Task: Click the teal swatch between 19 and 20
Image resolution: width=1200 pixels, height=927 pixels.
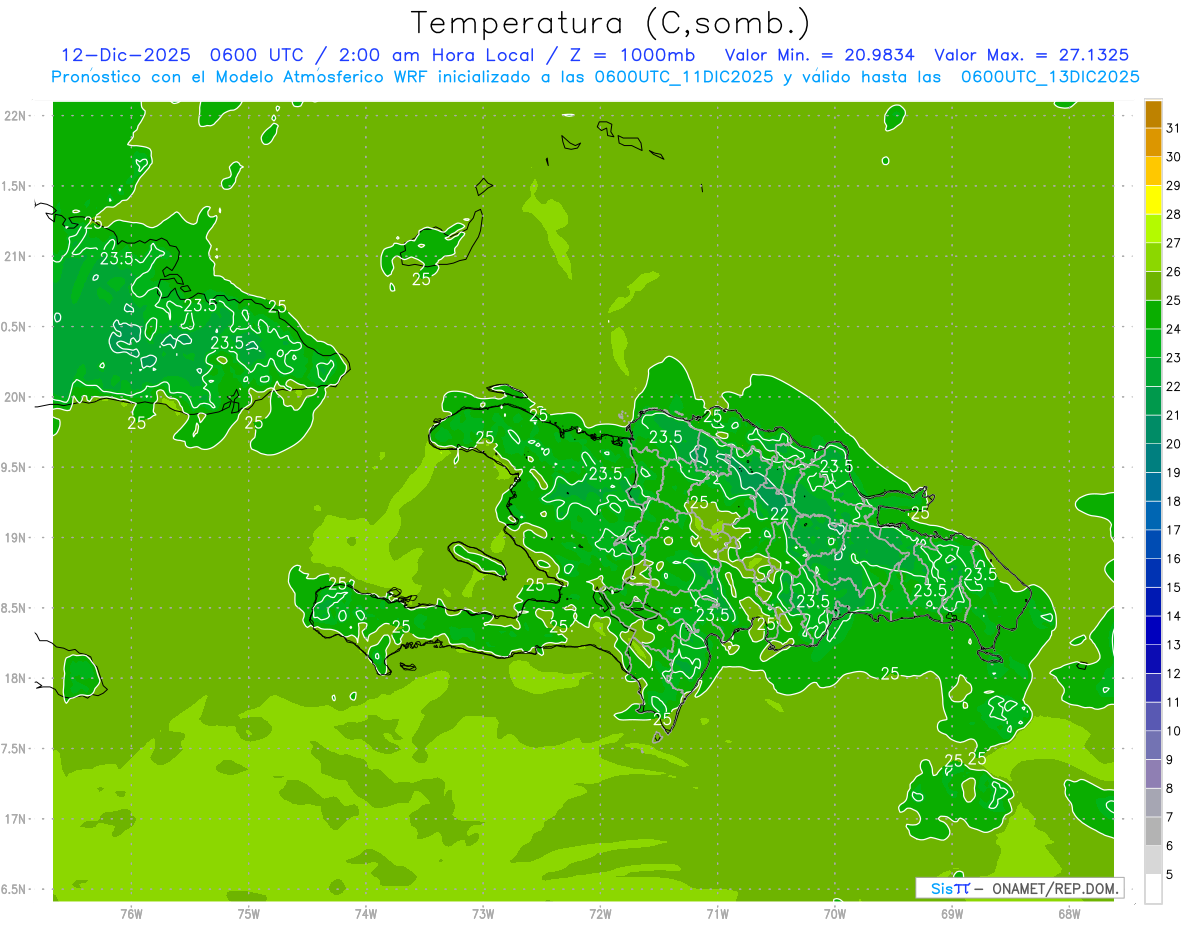Action: (x=1153, y=458)
